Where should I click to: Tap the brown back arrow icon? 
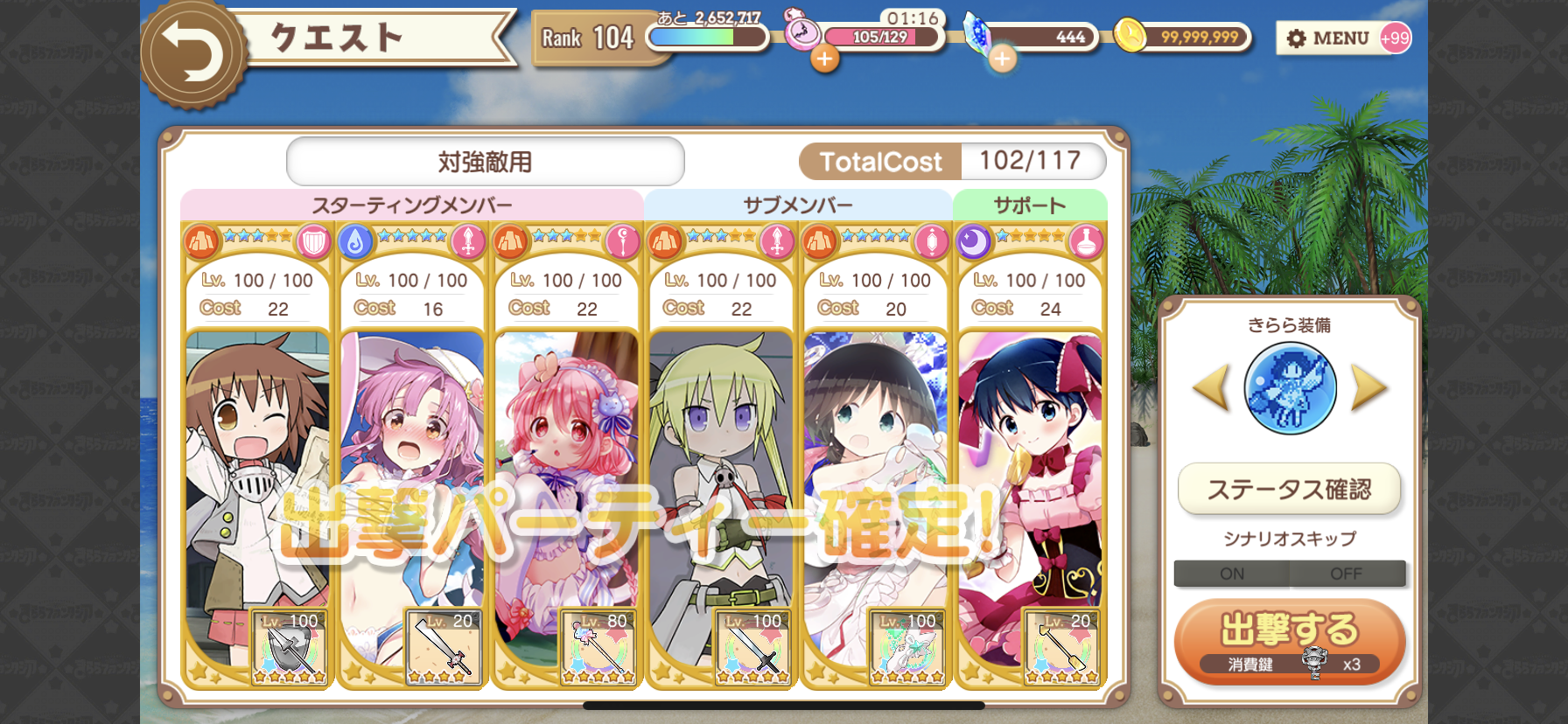coord(193,52)
